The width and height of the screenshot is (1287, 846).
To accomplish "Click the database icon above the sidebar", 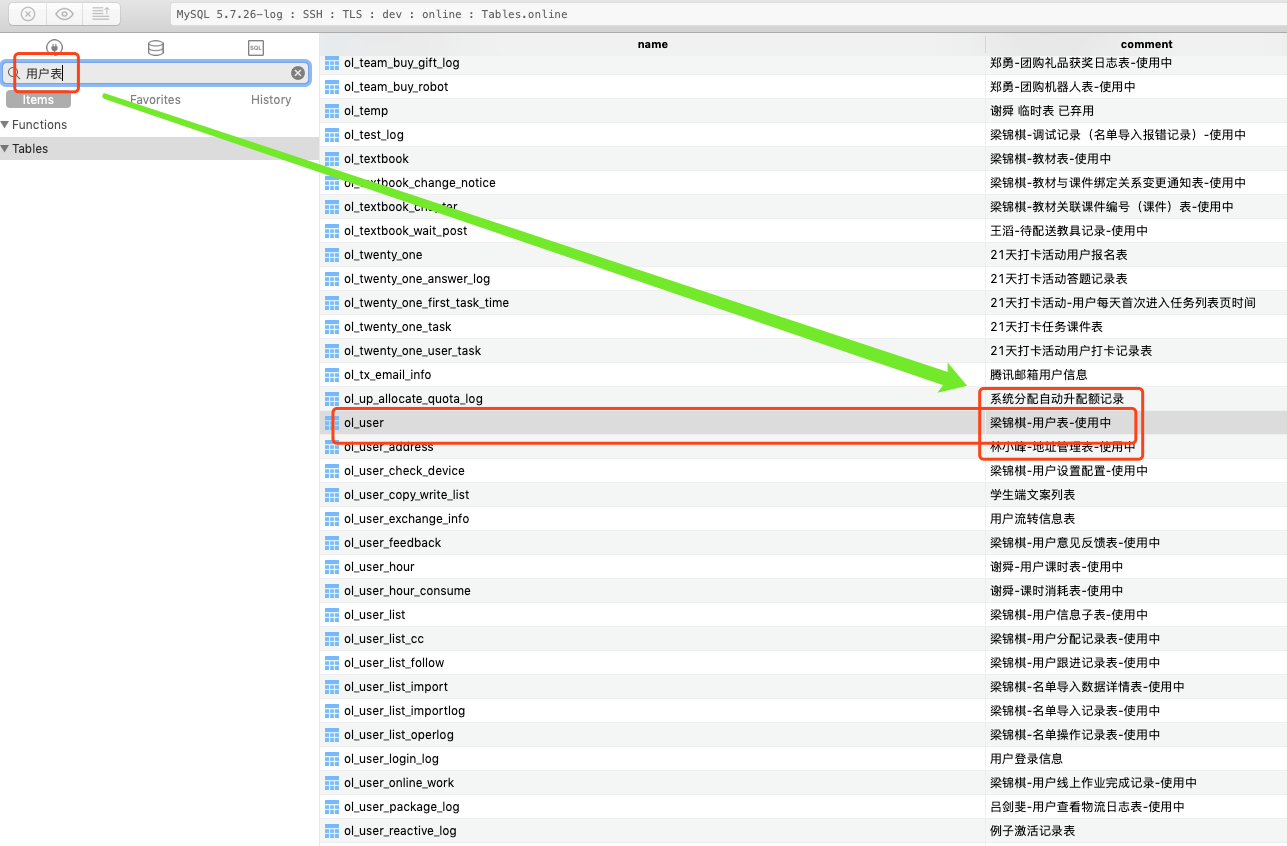I will [x=155, y=46].
